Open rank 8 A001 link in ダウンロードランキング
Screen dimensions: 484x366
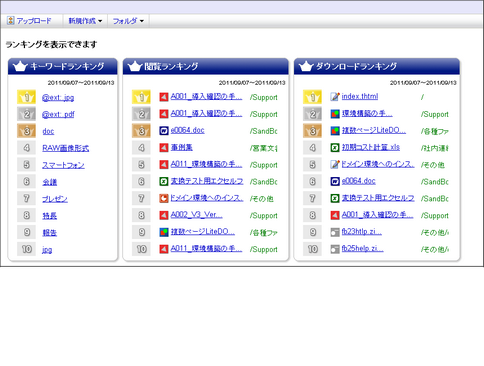coord(377,215)
